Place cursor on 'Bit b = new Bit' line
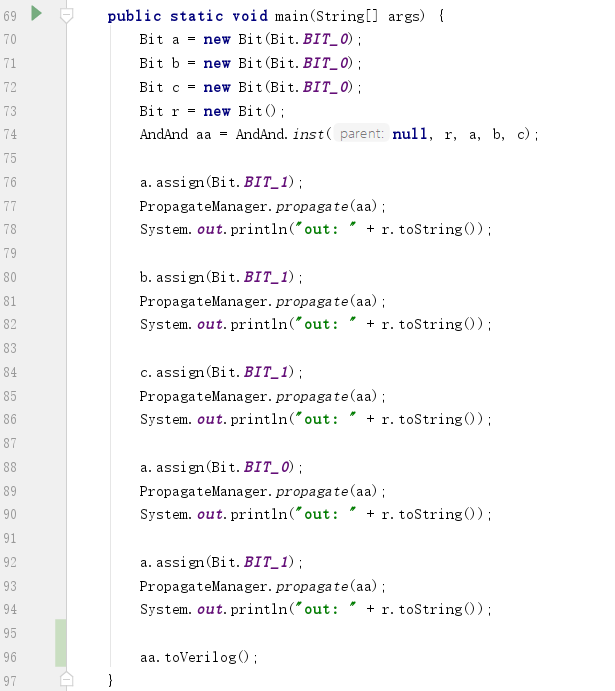The height and width of the screenshot is (691, 615). tap(250, 63)
